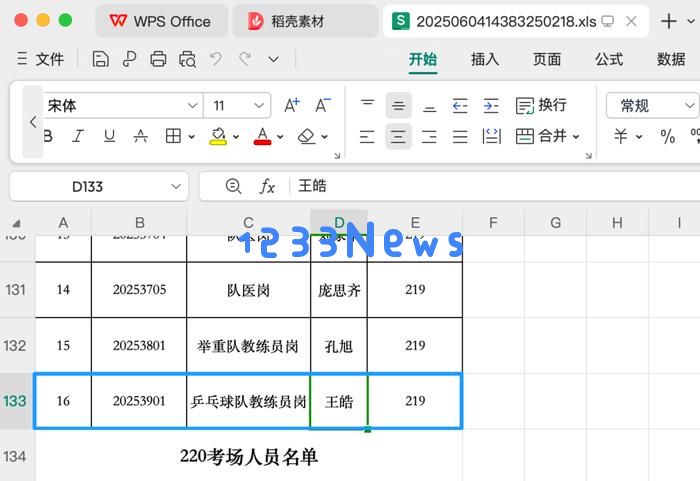Click the 换行 wrap text button
This screenshot has width=700, height=481.
click(x=541, y=105)
